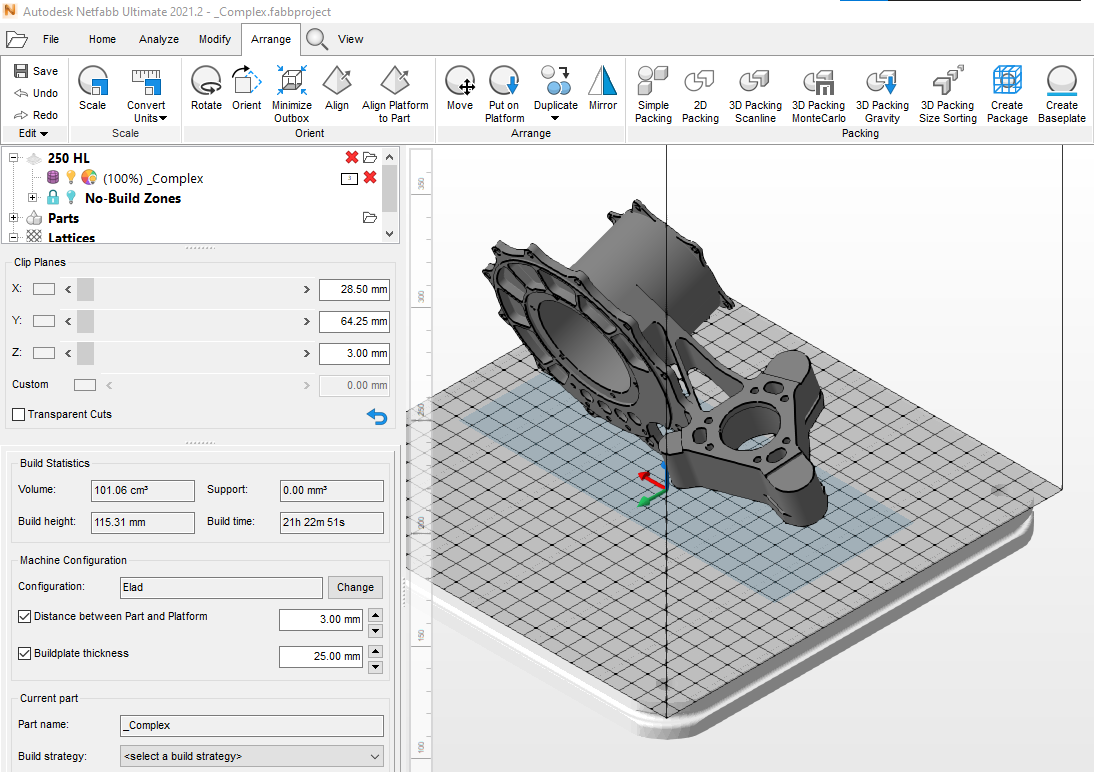Toggle the X clip plane box
The image size is (1094, 772).
click(x=44, y=289)
